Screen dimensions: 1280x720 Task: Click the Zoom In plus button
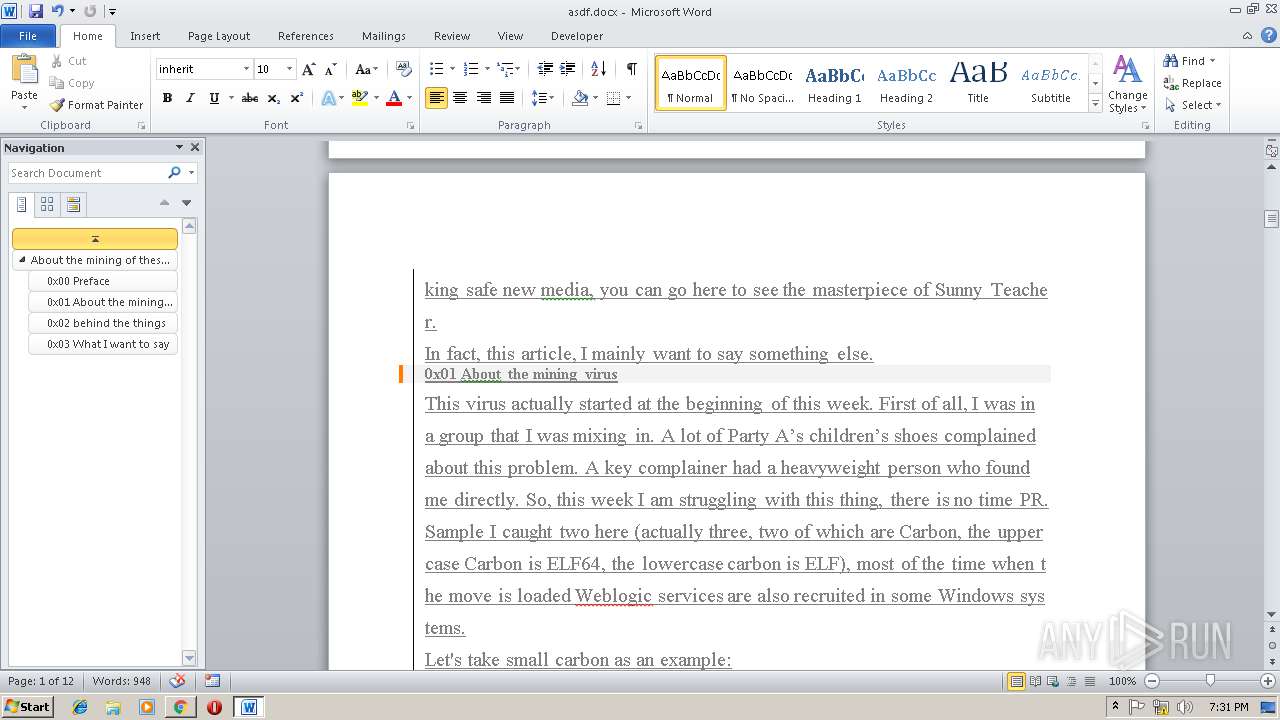pyautogui.click(x=1268, y=681)
